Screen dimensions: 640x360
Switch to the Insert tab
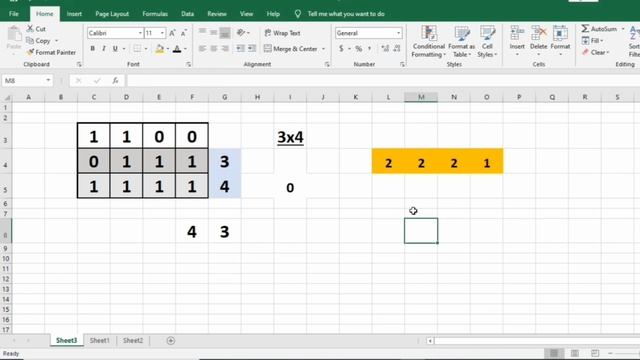pyautogui.click(x=74, y=14)
